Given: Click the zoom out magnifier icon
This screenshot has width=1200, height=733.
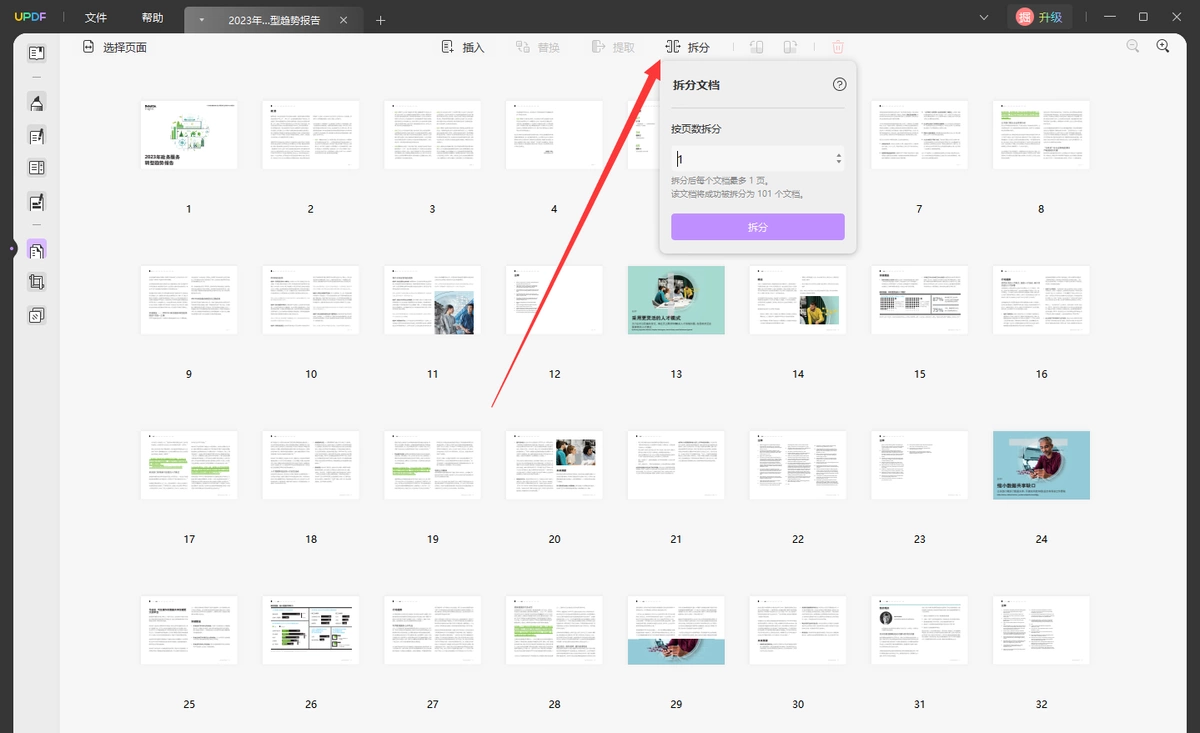Looking at the screenshot, I should pos(1133,46).
